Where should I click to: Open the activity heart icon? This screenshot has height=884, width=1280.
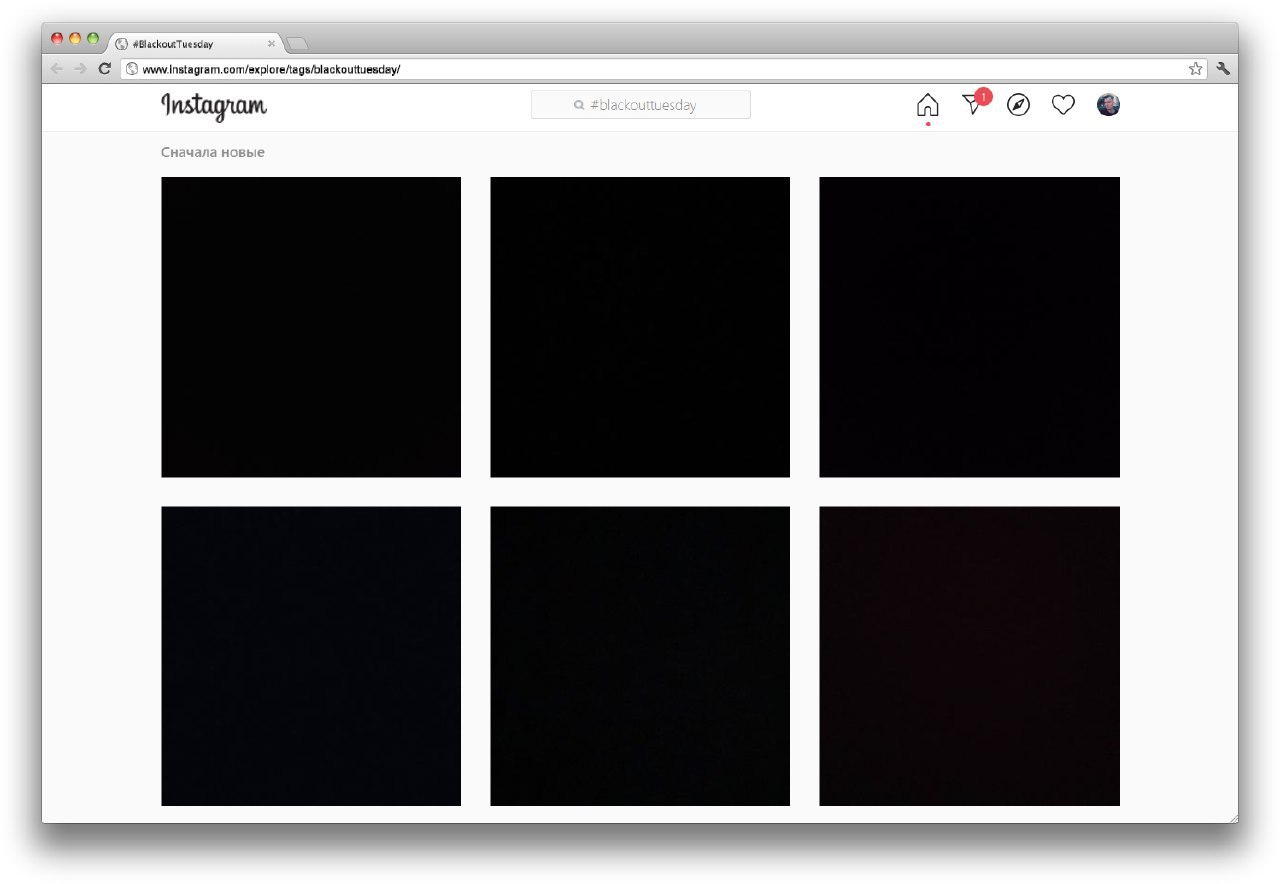(1063, 105)
